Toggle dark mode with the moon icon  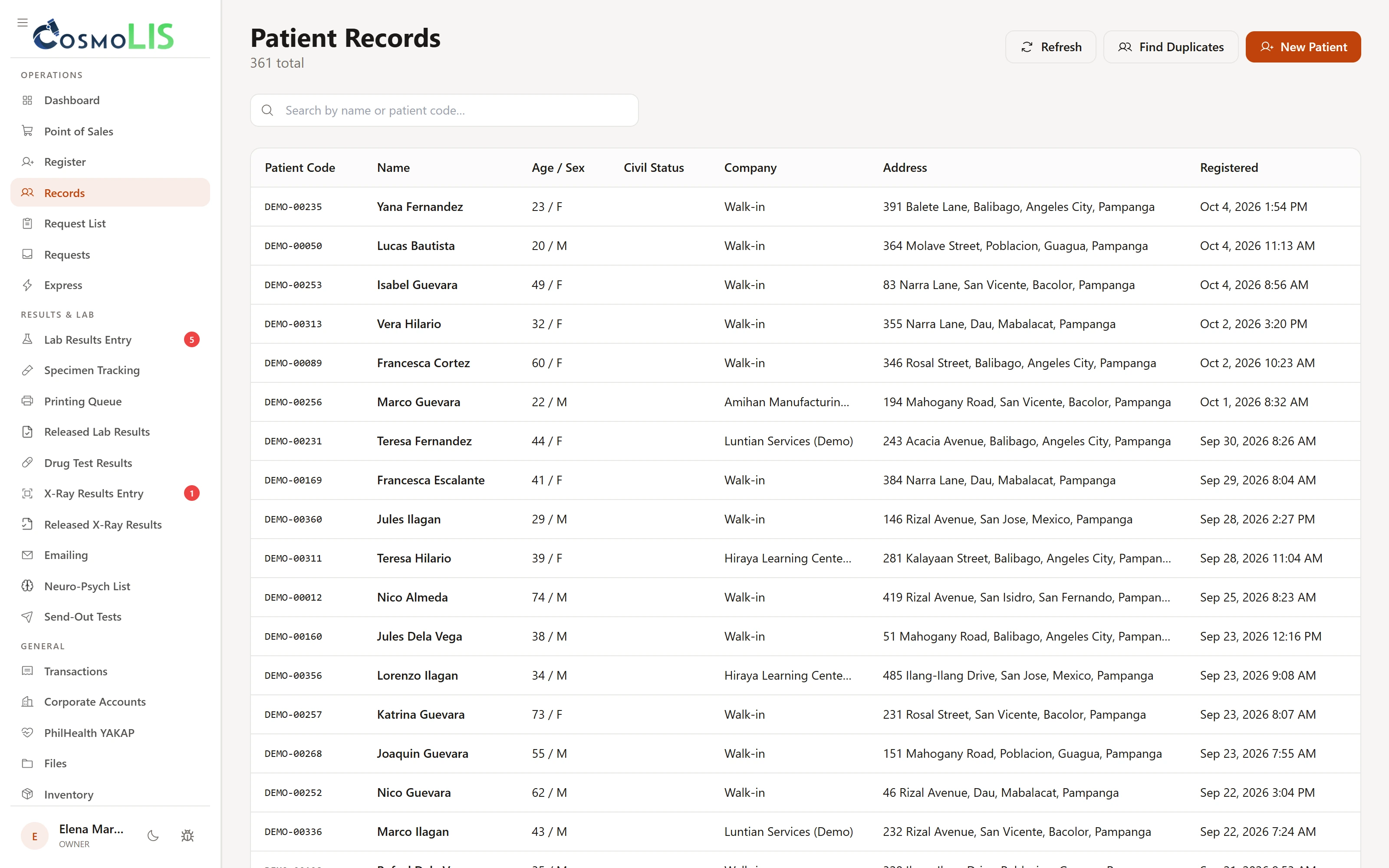[153, 836]
